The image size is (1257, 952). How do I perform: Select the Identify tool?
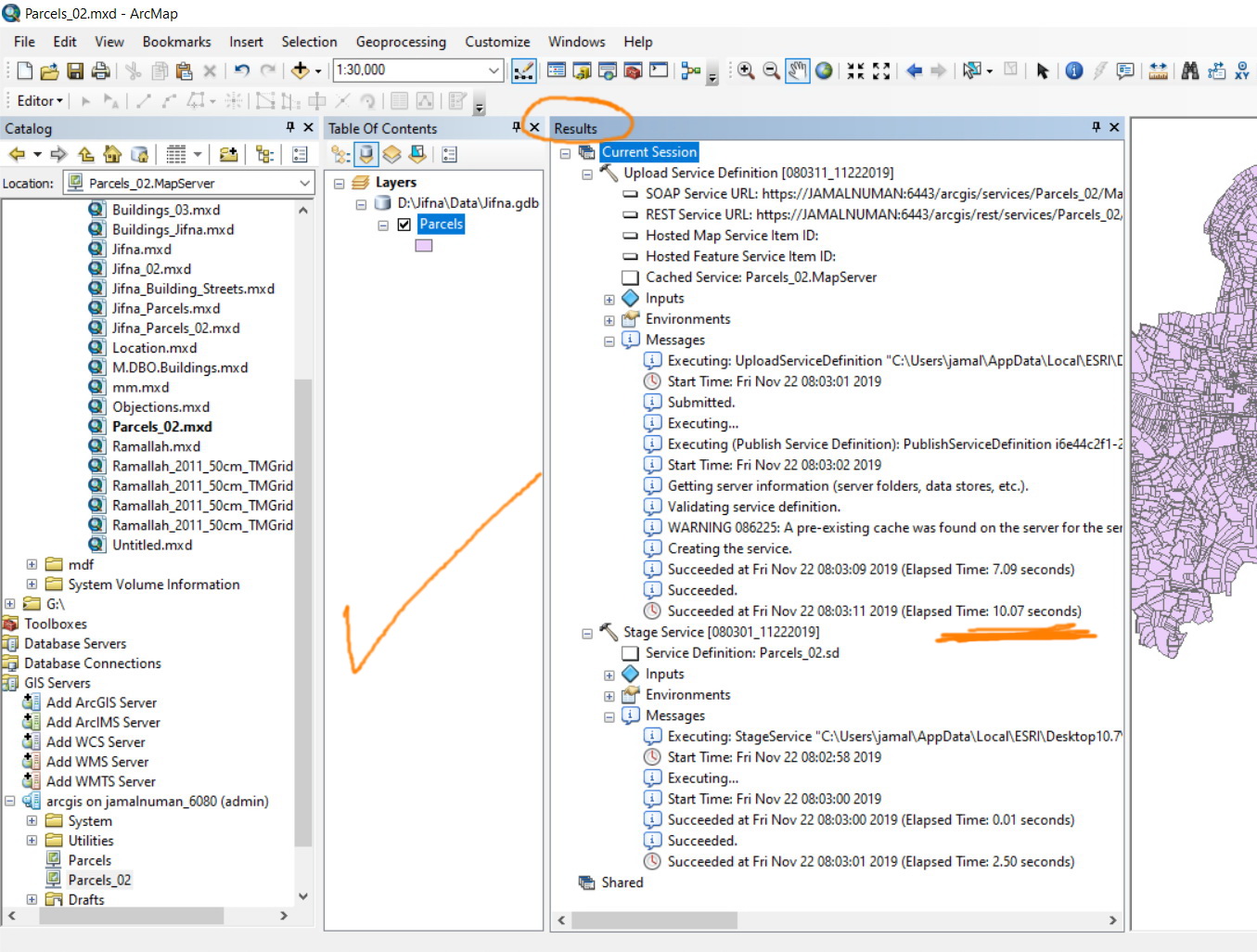point(1074,71)
